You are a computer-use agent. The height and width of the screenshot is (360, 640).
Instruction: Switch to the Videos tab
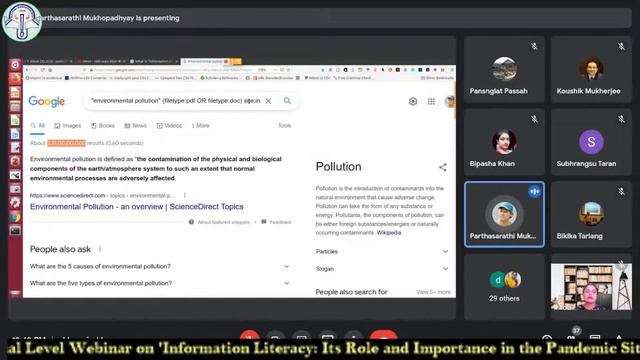[x=169, y=126]
